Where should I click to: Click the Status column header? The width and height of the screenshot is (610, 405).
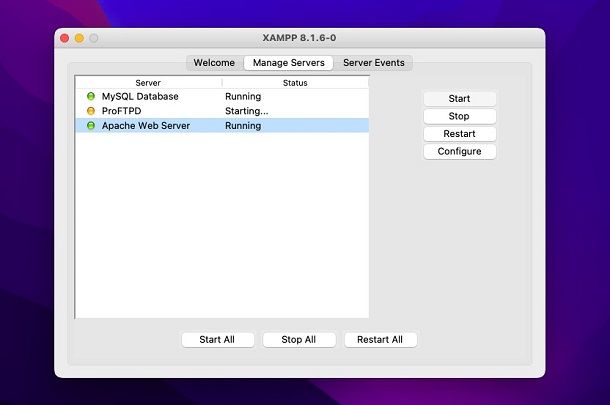point(295,83)
